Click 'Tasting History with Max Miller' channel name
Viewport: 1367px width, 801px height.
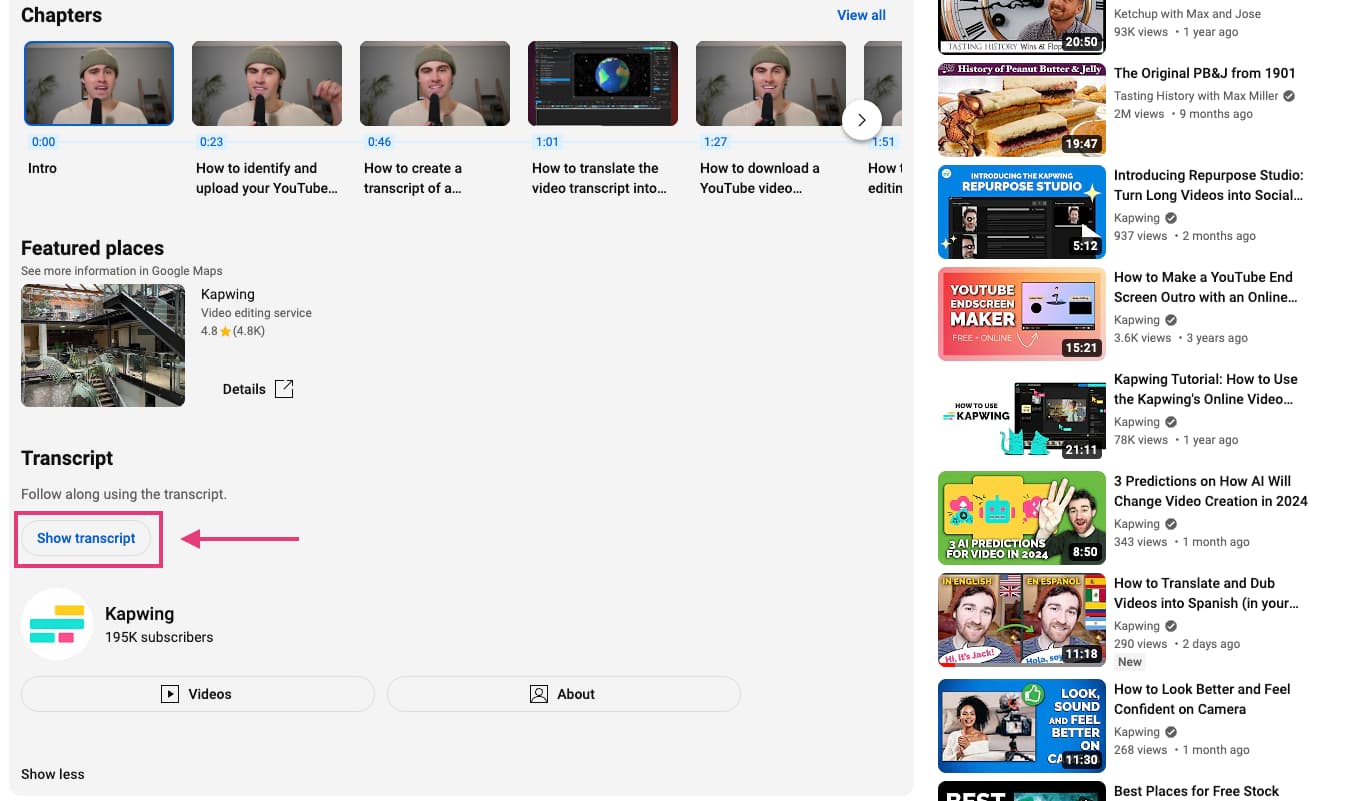pyautogui.click(x=1196, y=96)
